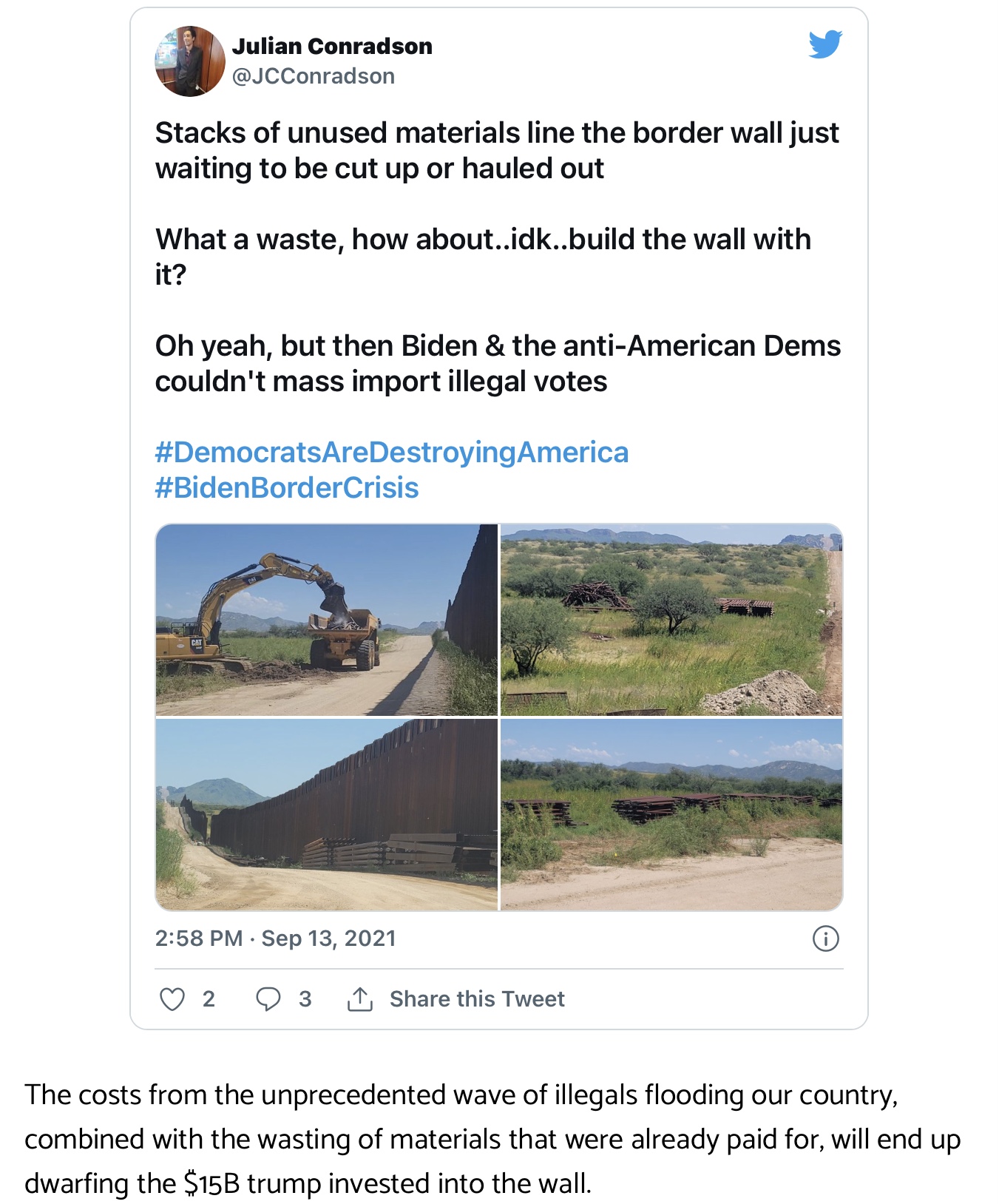Click the share upload arrow icon

tap(360, 999)
